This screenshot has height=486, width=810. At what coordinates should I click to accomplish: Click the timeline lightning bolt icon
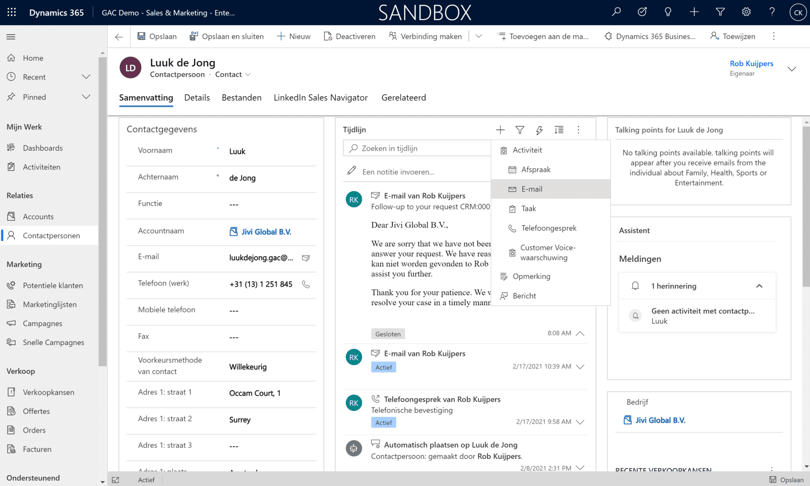point(539,130)
